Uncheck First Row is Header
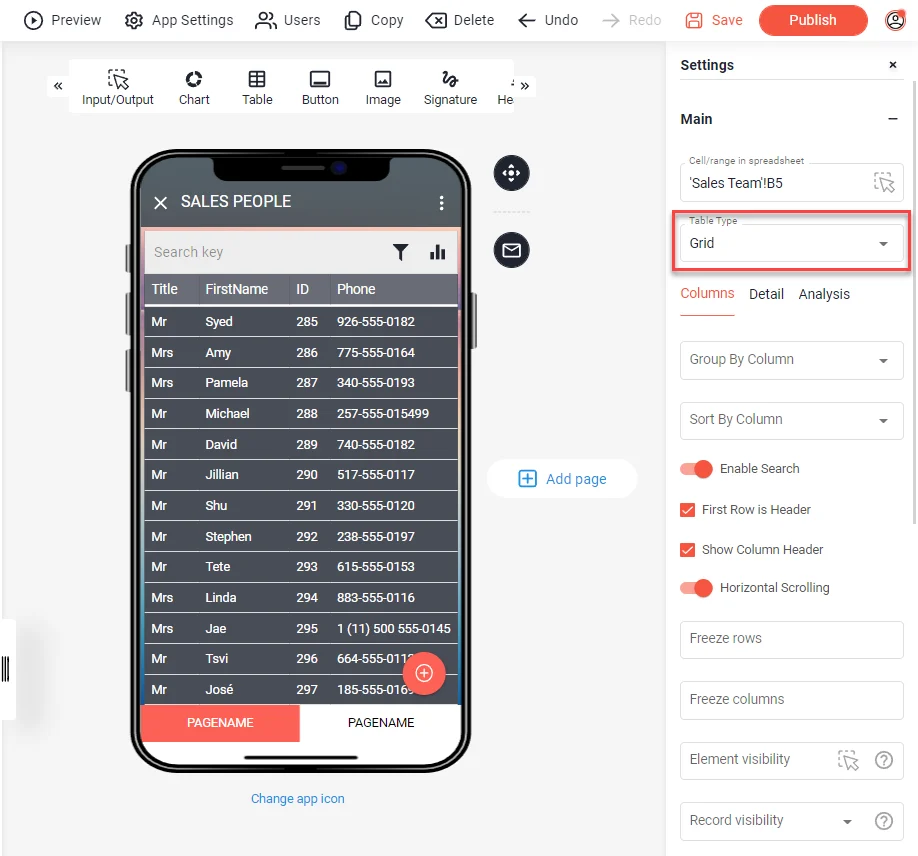The width and height of the screenshot is (918, 856). click(687, 510)
